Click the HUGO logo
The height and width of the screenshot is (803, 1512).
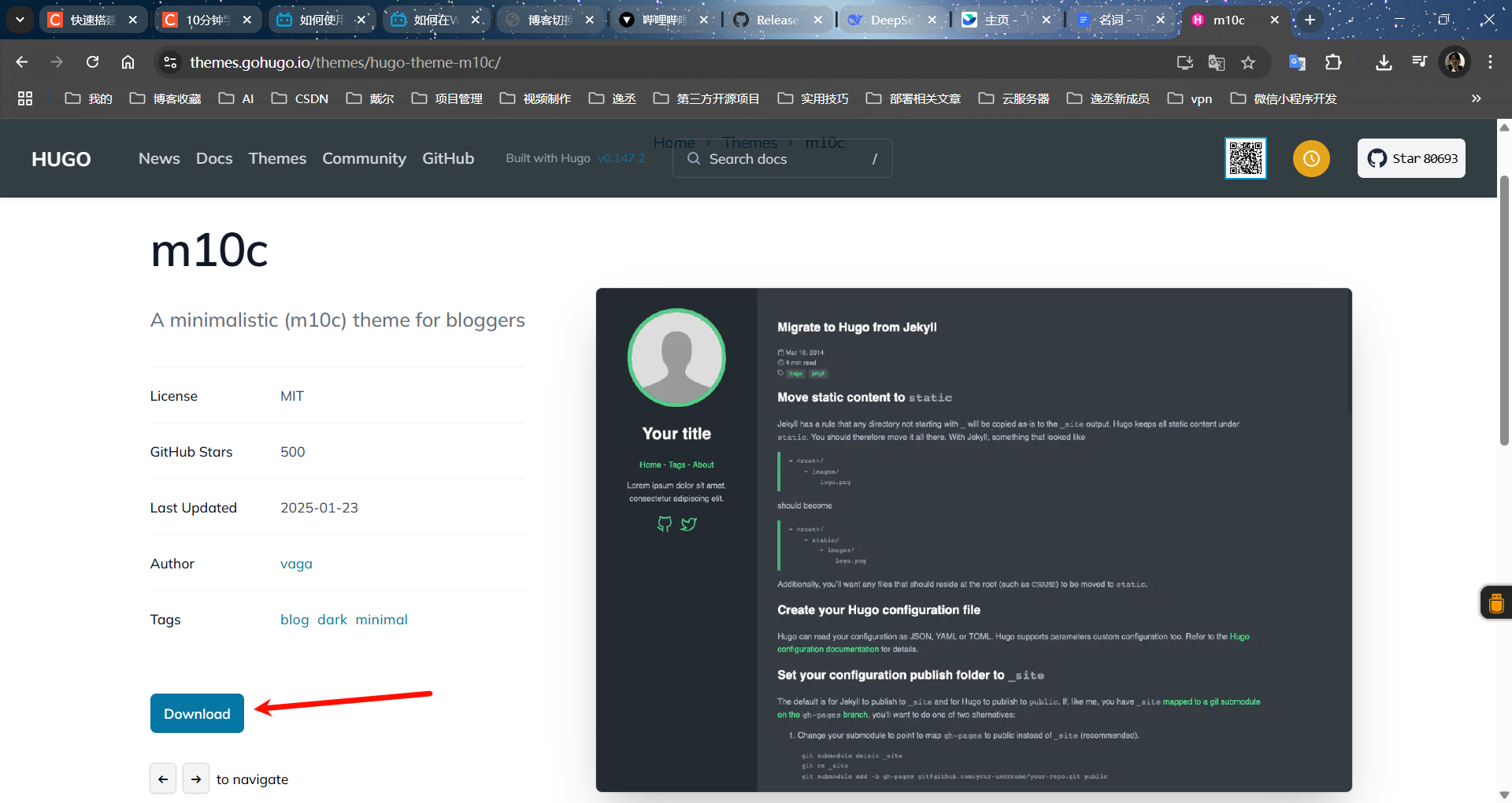pyautogui.click(x=61, y=159)
